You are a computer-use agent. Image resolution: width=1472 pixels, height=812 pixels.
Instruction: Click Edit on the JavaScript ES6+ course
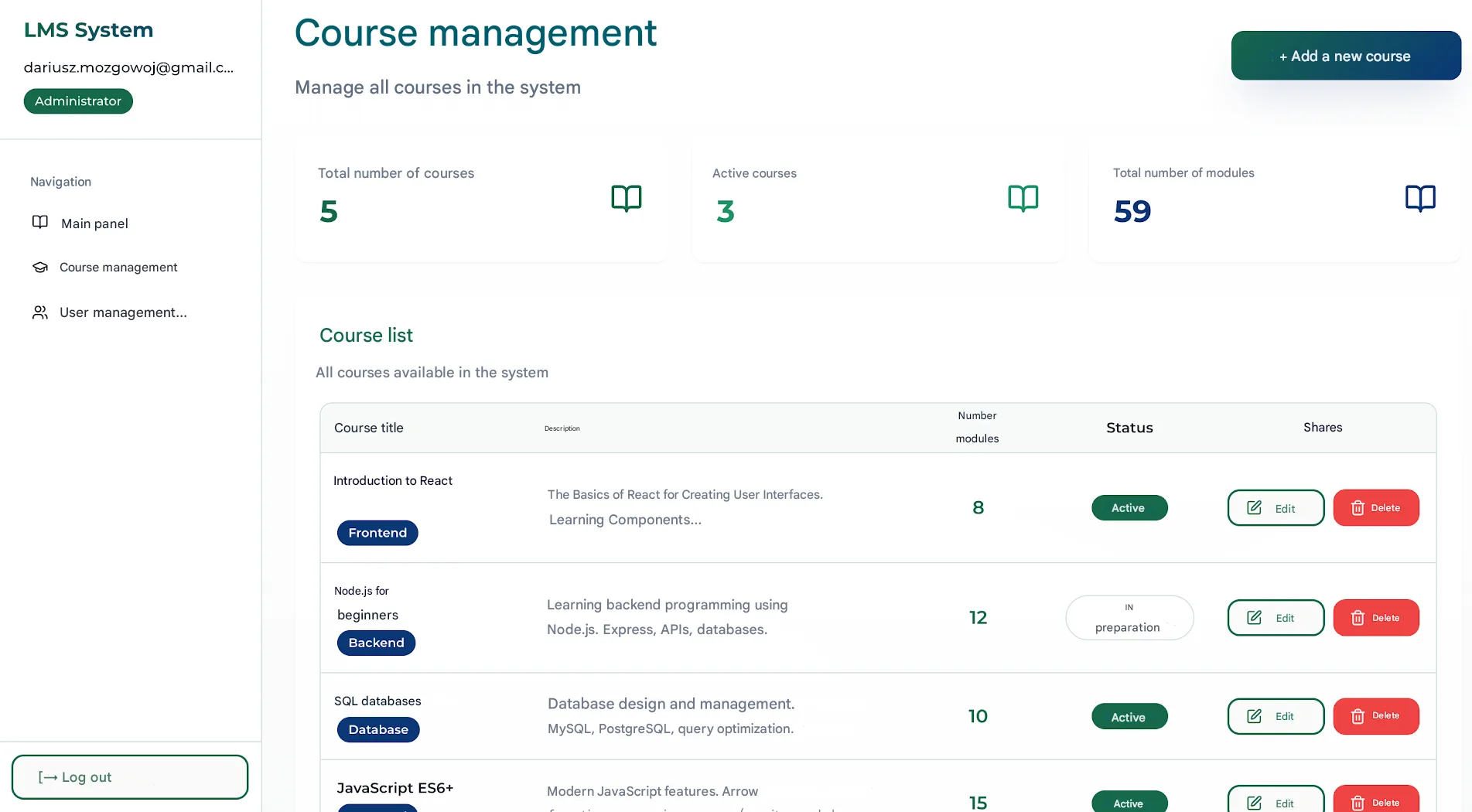(x=1275, y=802)
